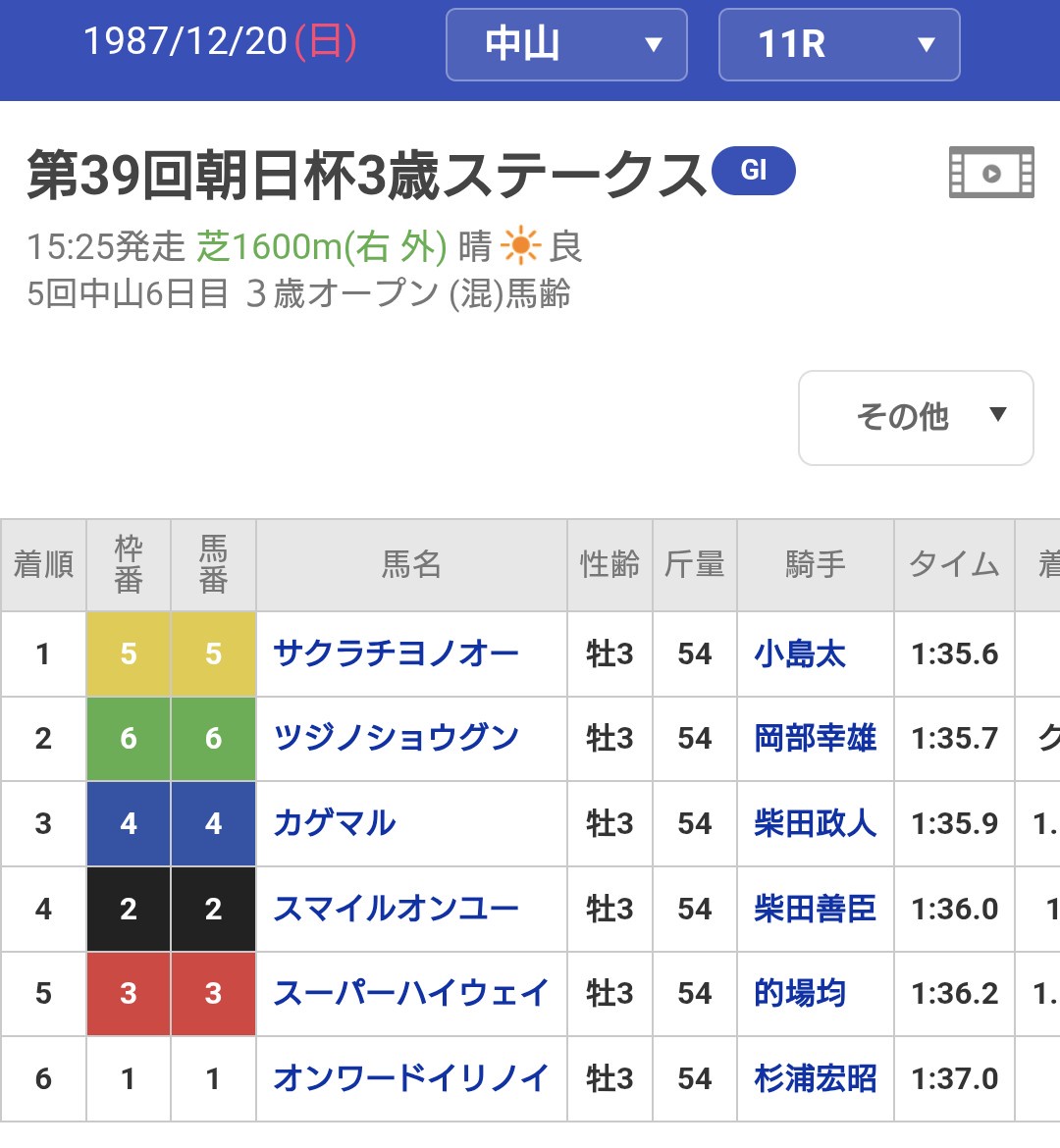Open horse ツジノショウグン's page
This screenshot has width=1060, height=1148.
396,738
